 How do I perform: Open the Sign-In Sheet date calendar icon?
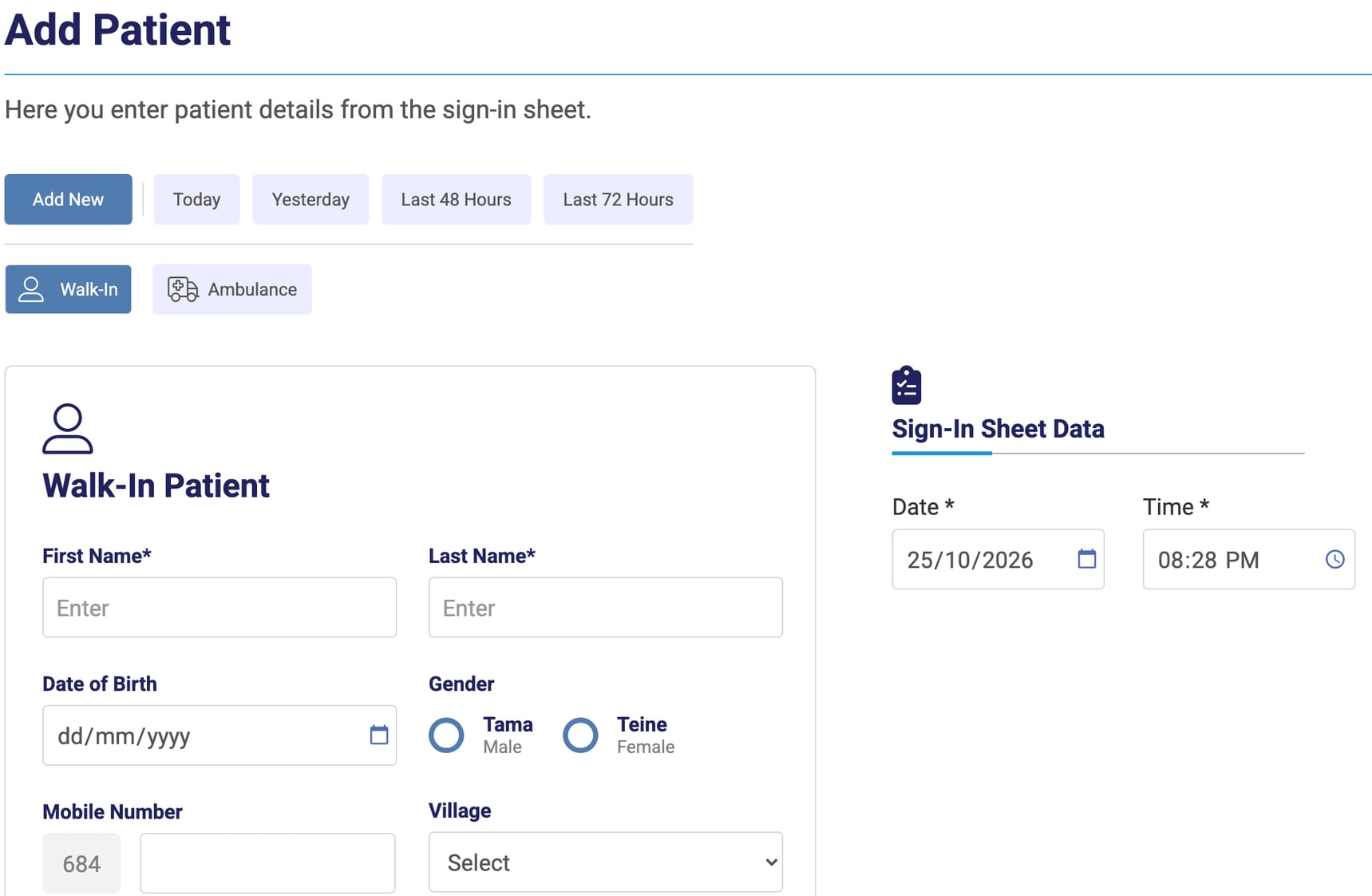1086,559
